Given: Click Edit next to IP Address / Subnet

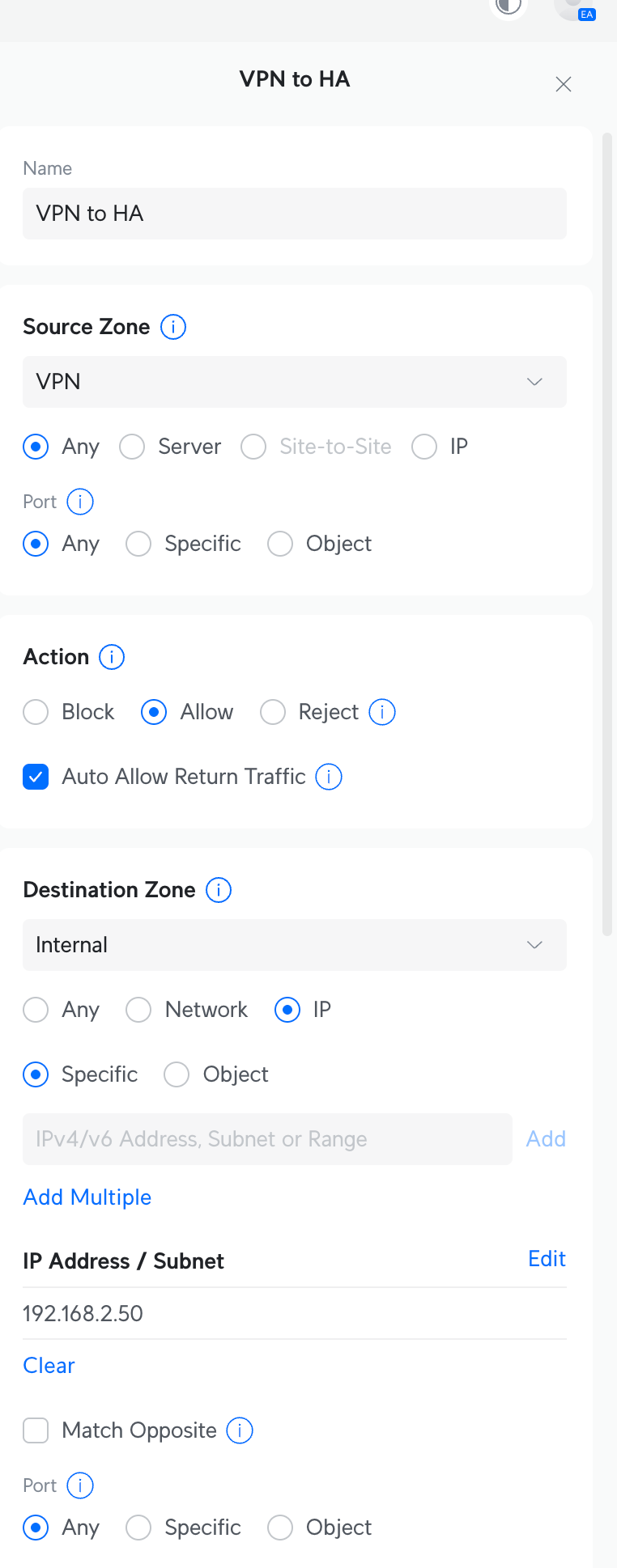Looking at the screenshot, I should pyautogui.click(x=547, y=1259).
